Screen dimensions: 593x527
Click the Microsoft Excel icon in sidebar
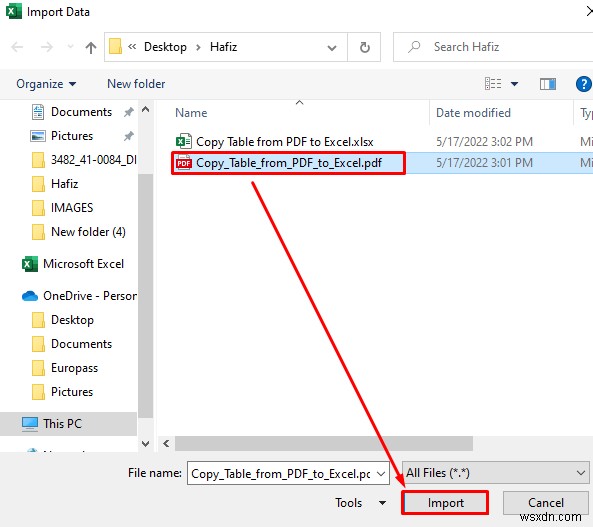(30, 264)
